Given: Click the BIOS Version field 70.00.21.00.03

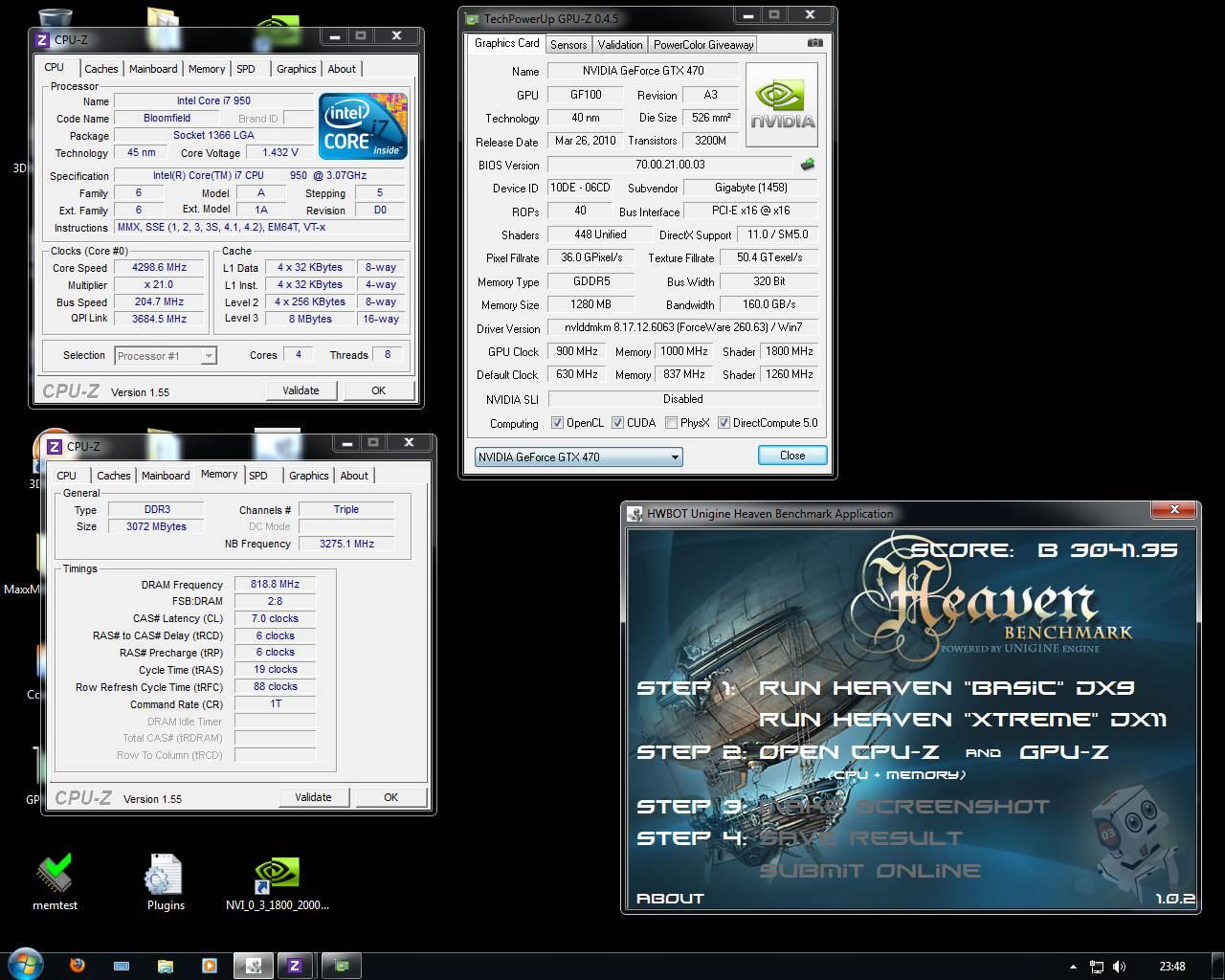Looking at the screenshot, I should tap(670, 165).
